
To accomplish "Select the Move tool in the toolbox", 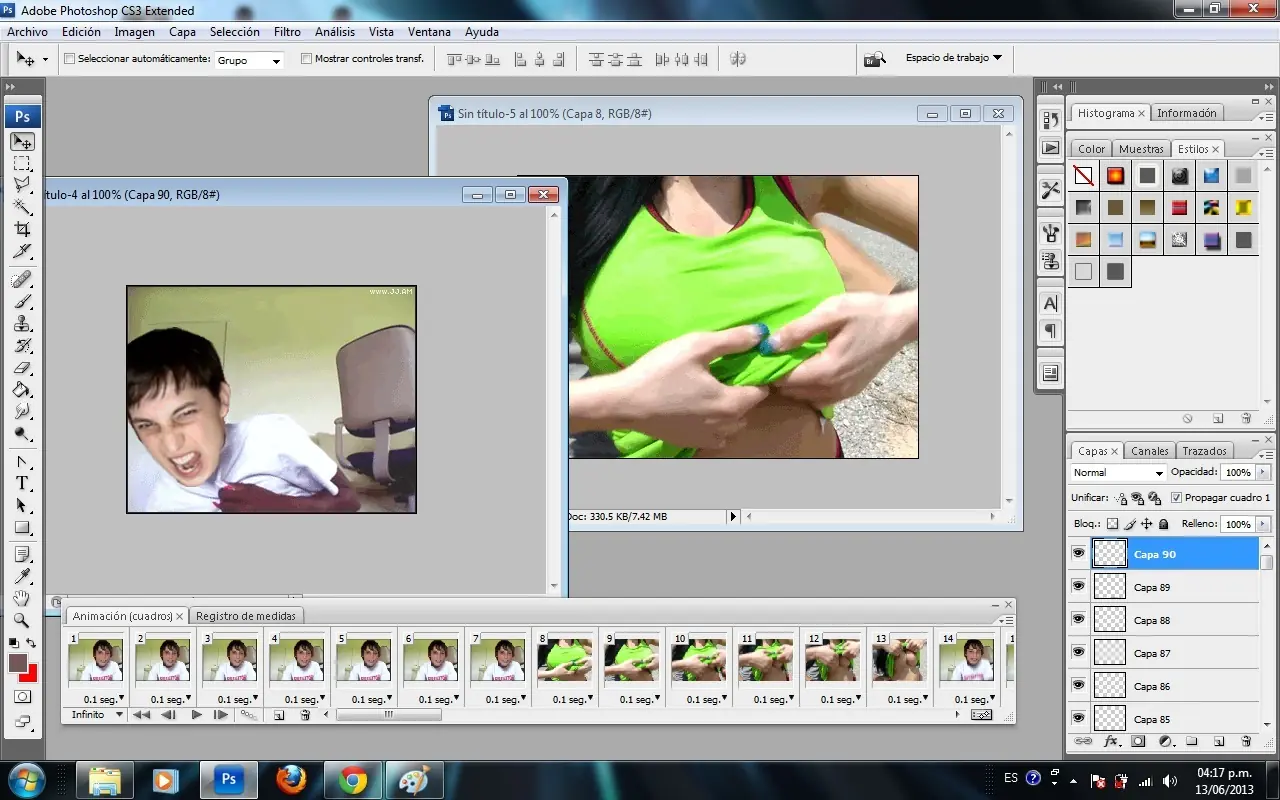I will (22, 142).
